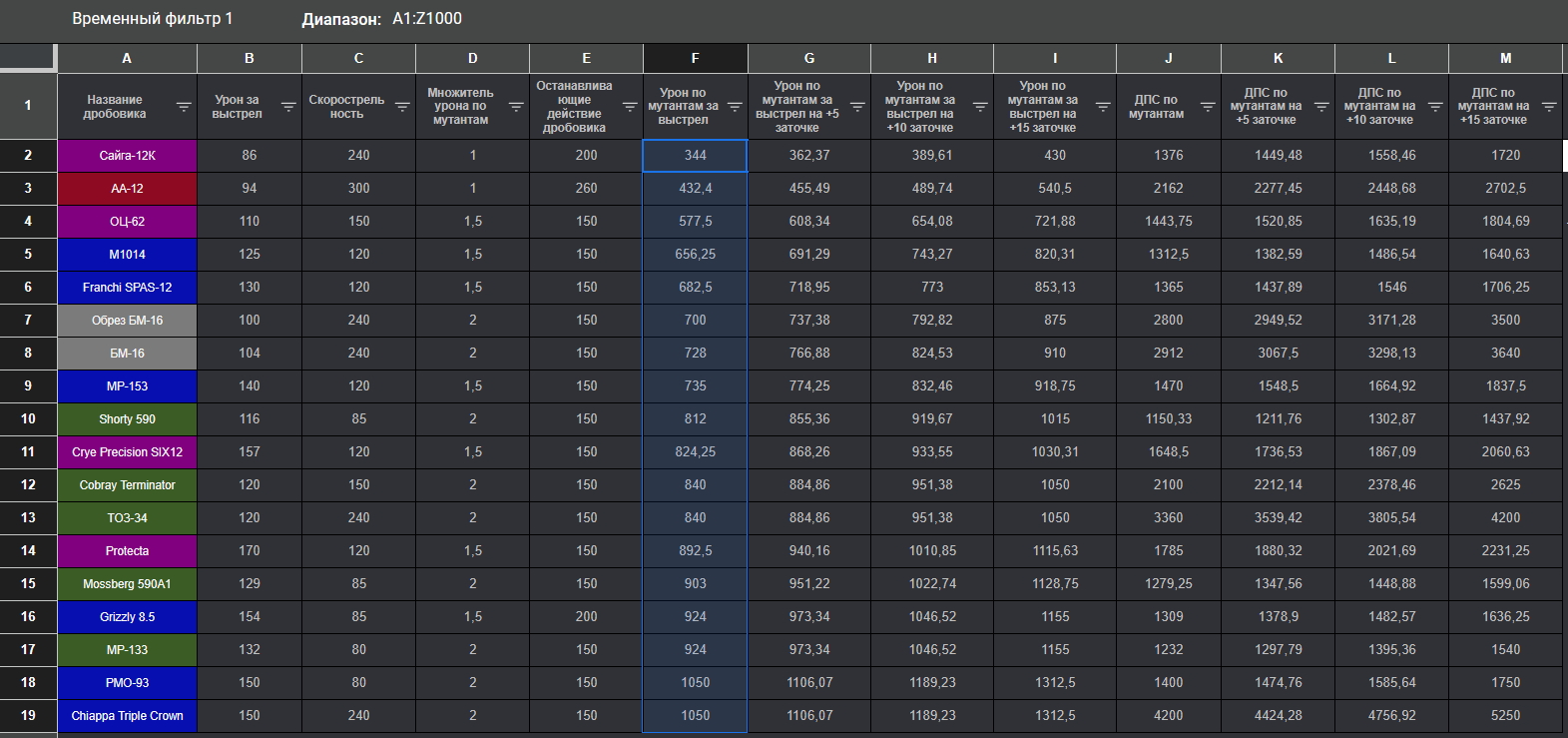Screen dimensions: 1568x738
Task: Open filter icon for ДПС на +10 заточке
Action: (x=1435, y=107)
